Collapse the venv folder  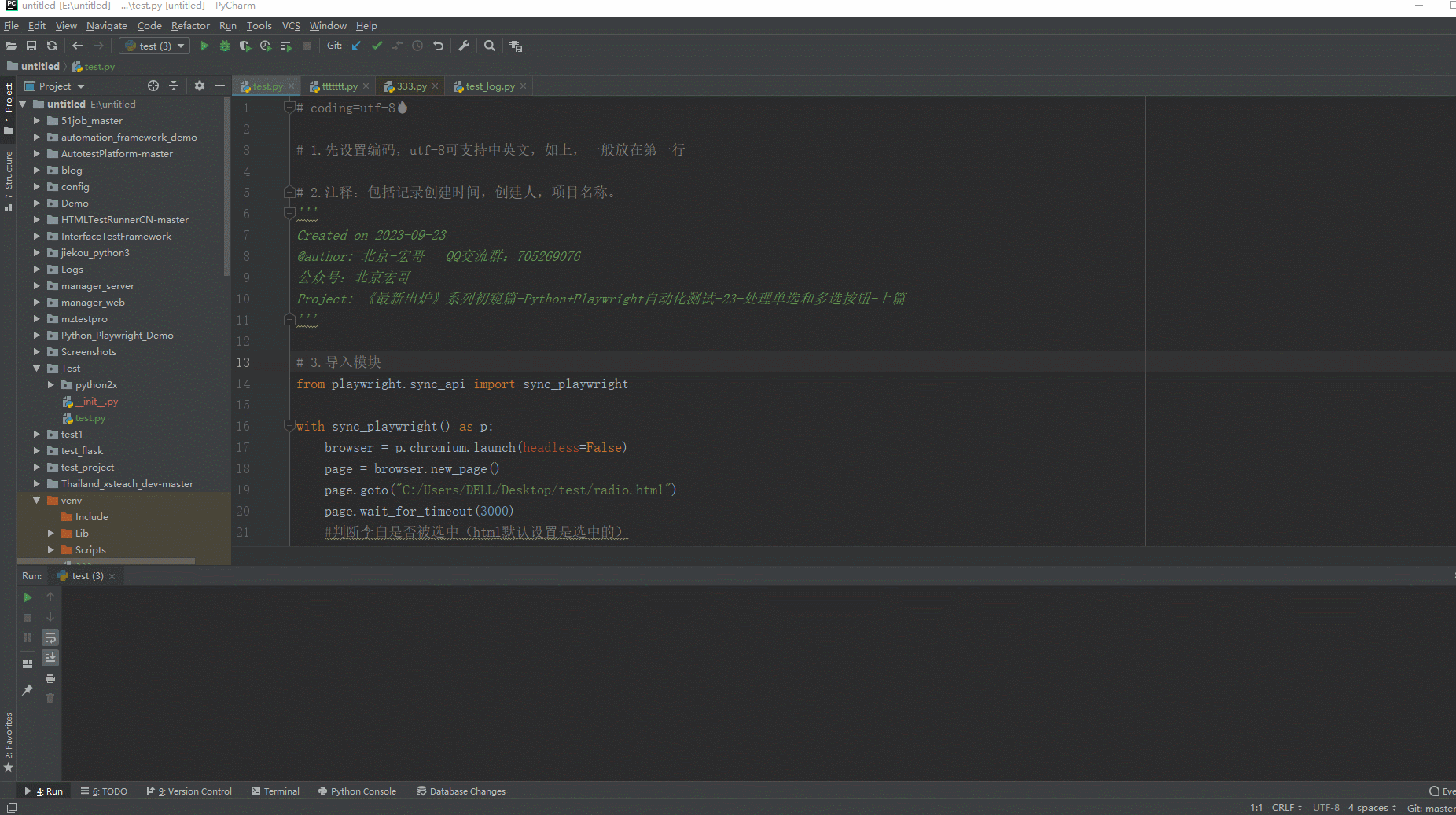point(36,500)
